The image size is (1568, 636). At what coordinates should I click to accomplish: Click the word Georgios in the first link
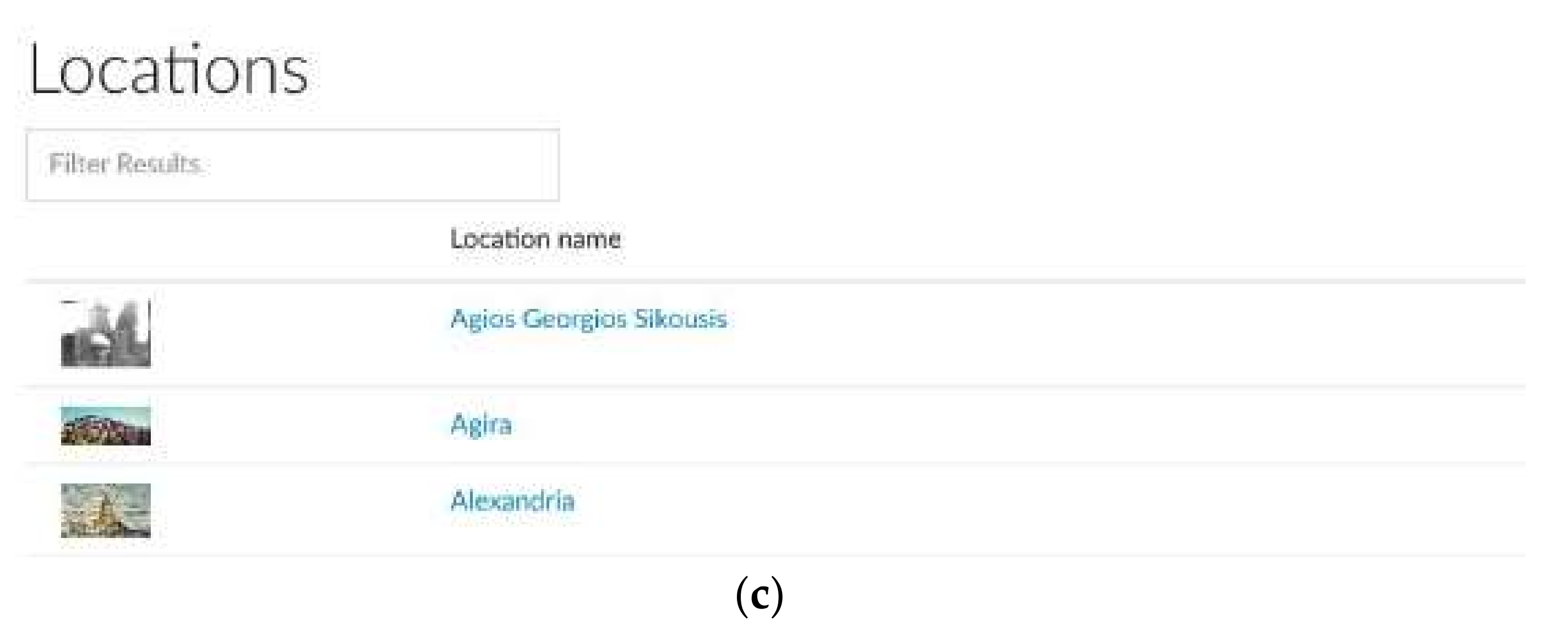coord(575,319)
